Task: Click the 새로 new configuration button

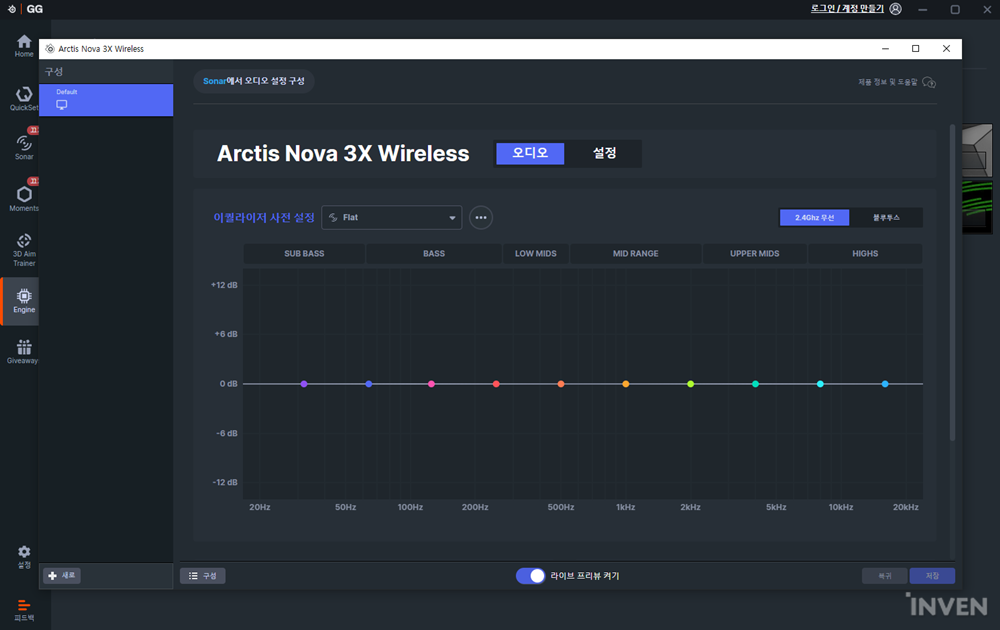Action: tap(62, 575)
